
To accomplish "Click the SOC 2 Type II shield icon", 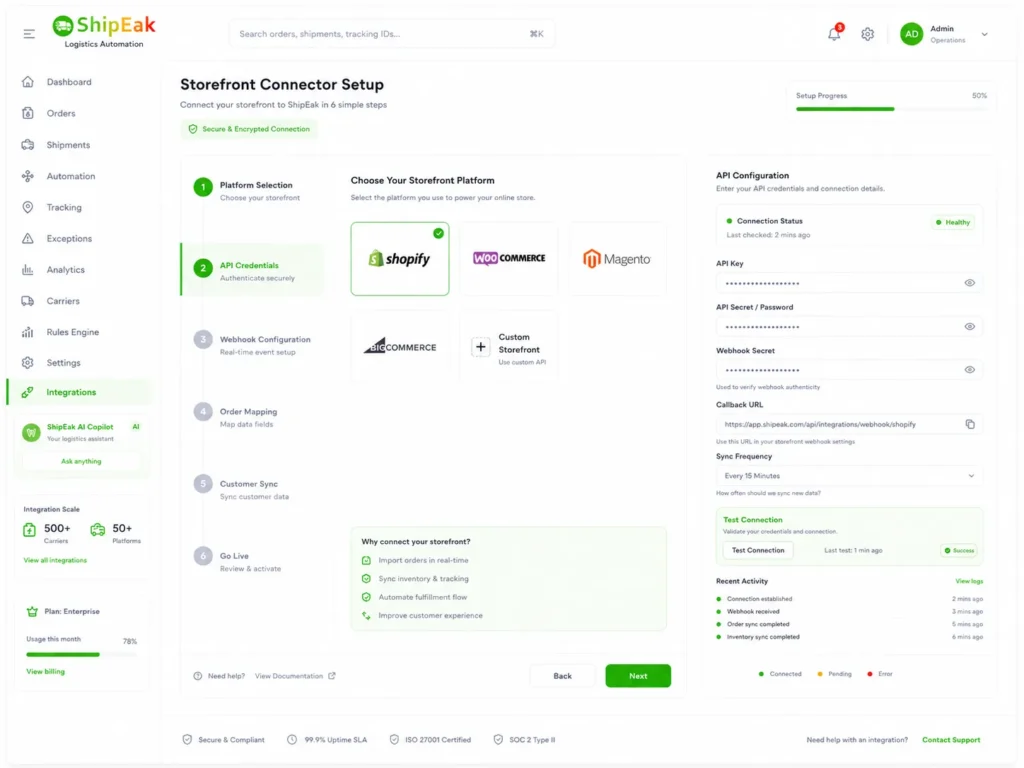I will click(x=498, y=740).
